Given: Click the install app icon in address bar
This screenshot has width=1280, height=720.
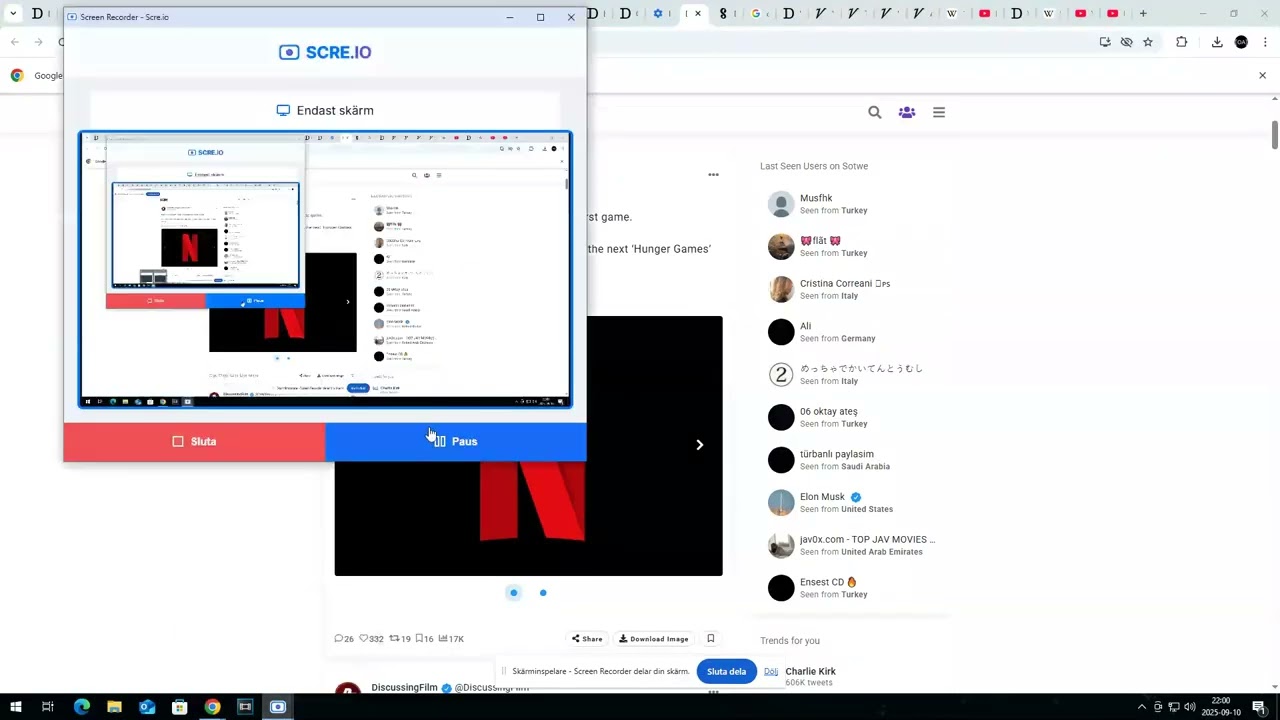Looking at the screenshot, I should click(x=1105, y=42).
